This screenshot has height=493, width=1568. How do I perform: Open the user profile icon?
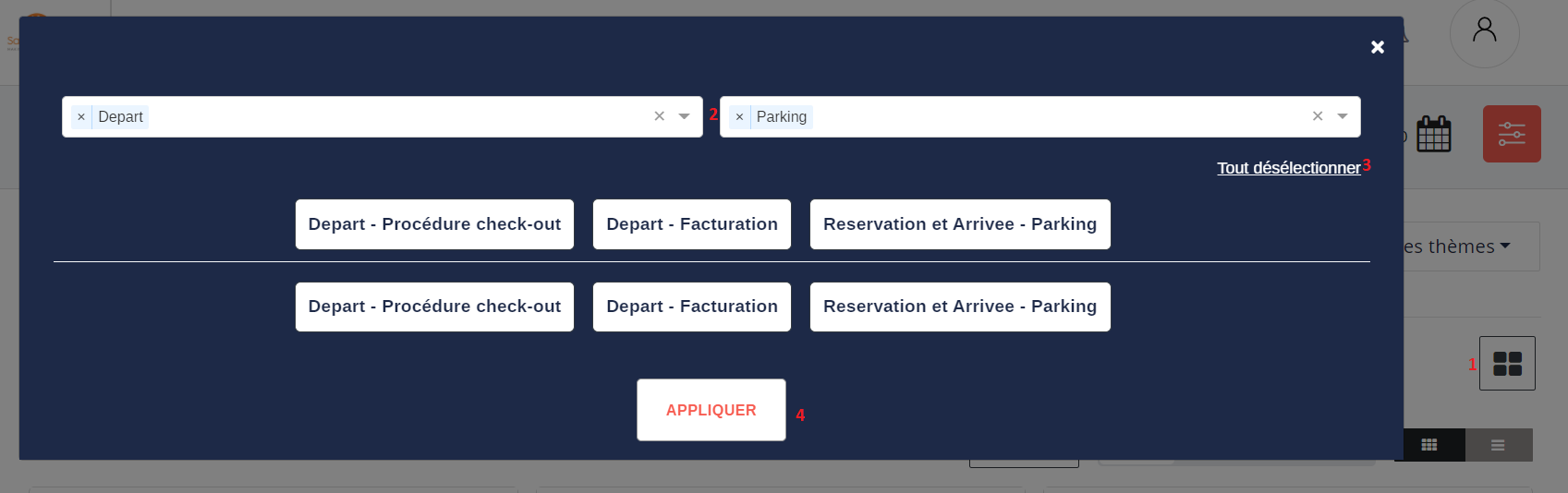tap(1484, 32)
